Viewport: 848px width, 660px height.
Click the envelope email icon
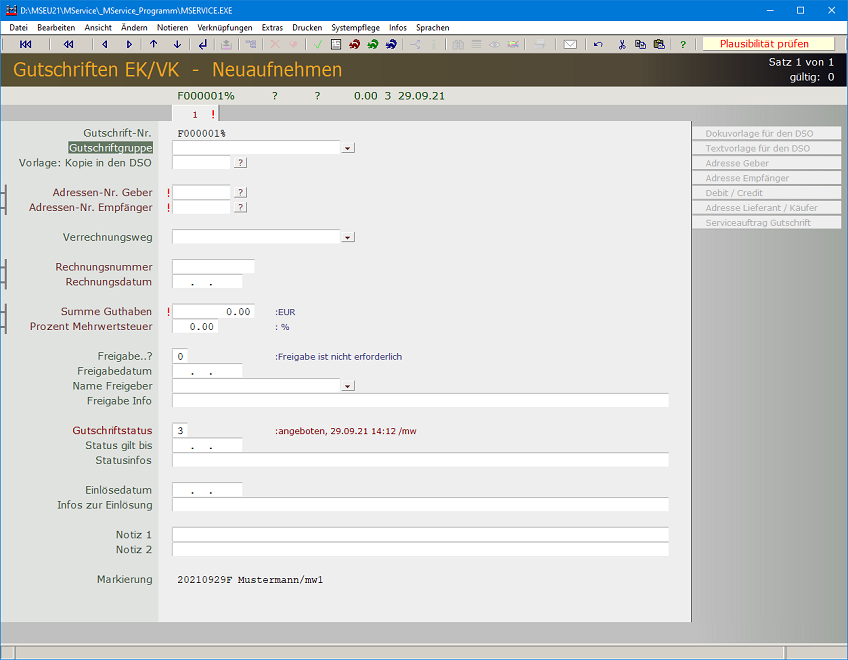coord(570,44)
